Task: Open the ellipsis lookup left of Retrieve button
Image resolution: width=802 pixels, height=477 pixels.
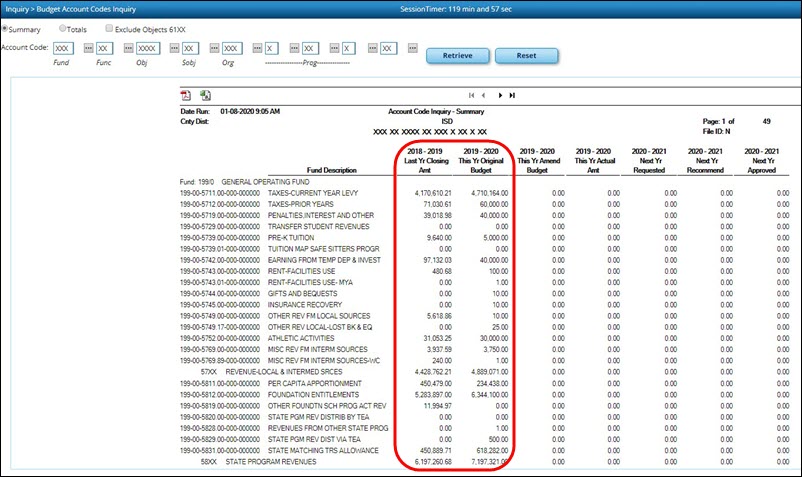Action: point(413,48)
